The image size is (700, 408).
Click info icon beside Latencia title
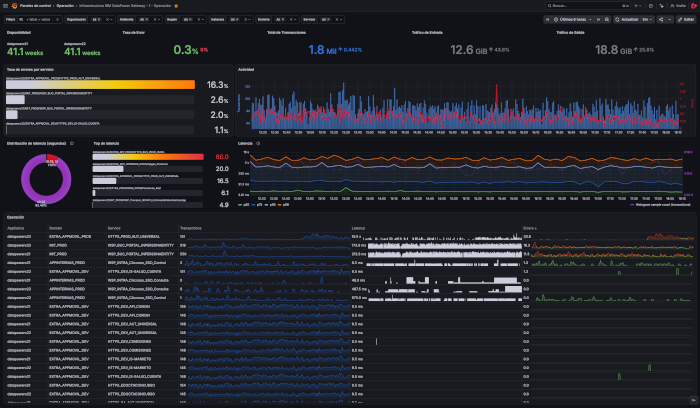click(258, 143)
